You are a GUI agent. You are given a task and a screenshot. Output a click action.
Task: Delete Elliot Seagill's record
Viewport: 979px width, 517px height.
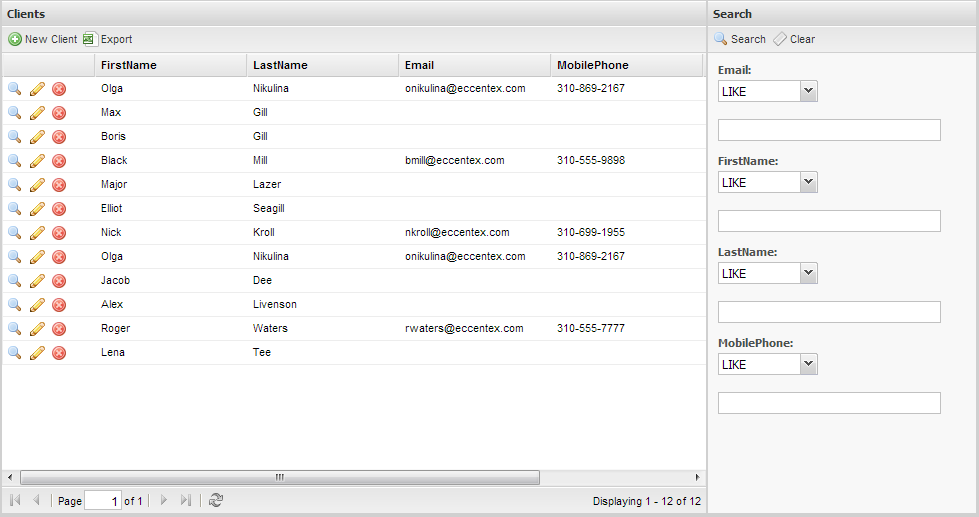pyautogui.click(x=59, y=209)
